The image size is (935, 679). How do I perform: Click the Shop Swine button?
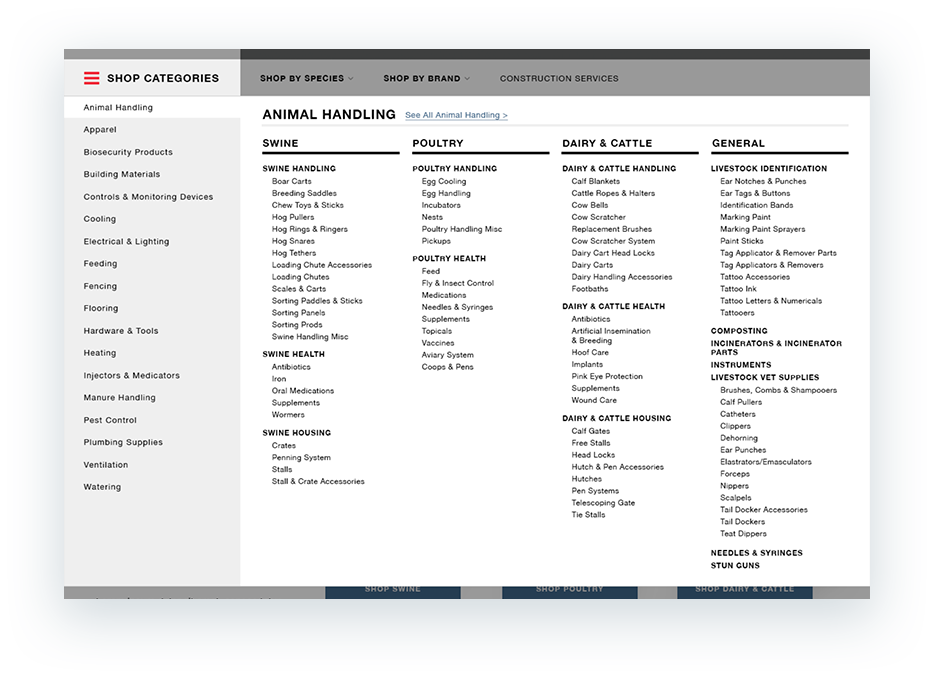pos(393,590)
